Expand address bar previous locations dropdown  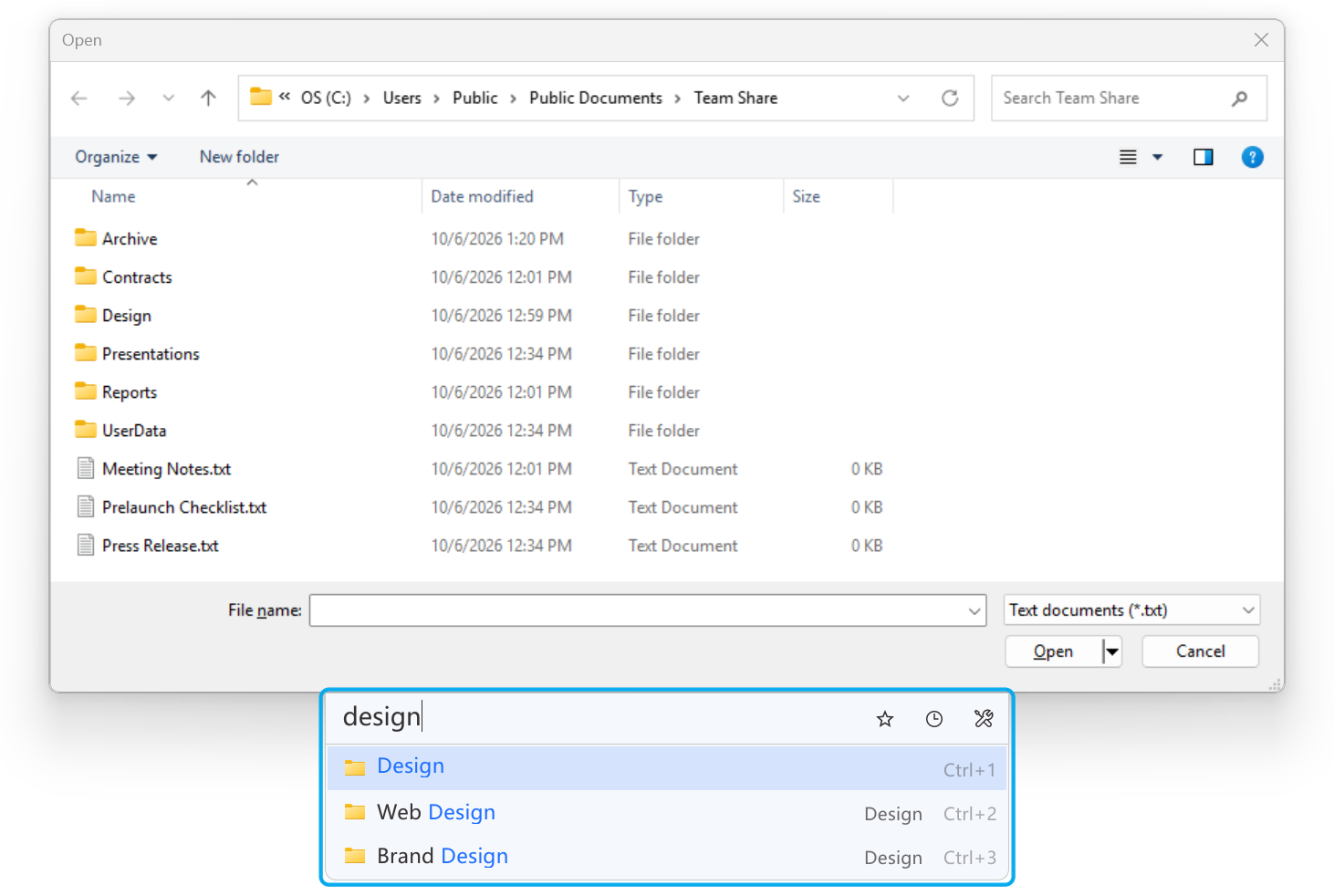click(903, 99)
